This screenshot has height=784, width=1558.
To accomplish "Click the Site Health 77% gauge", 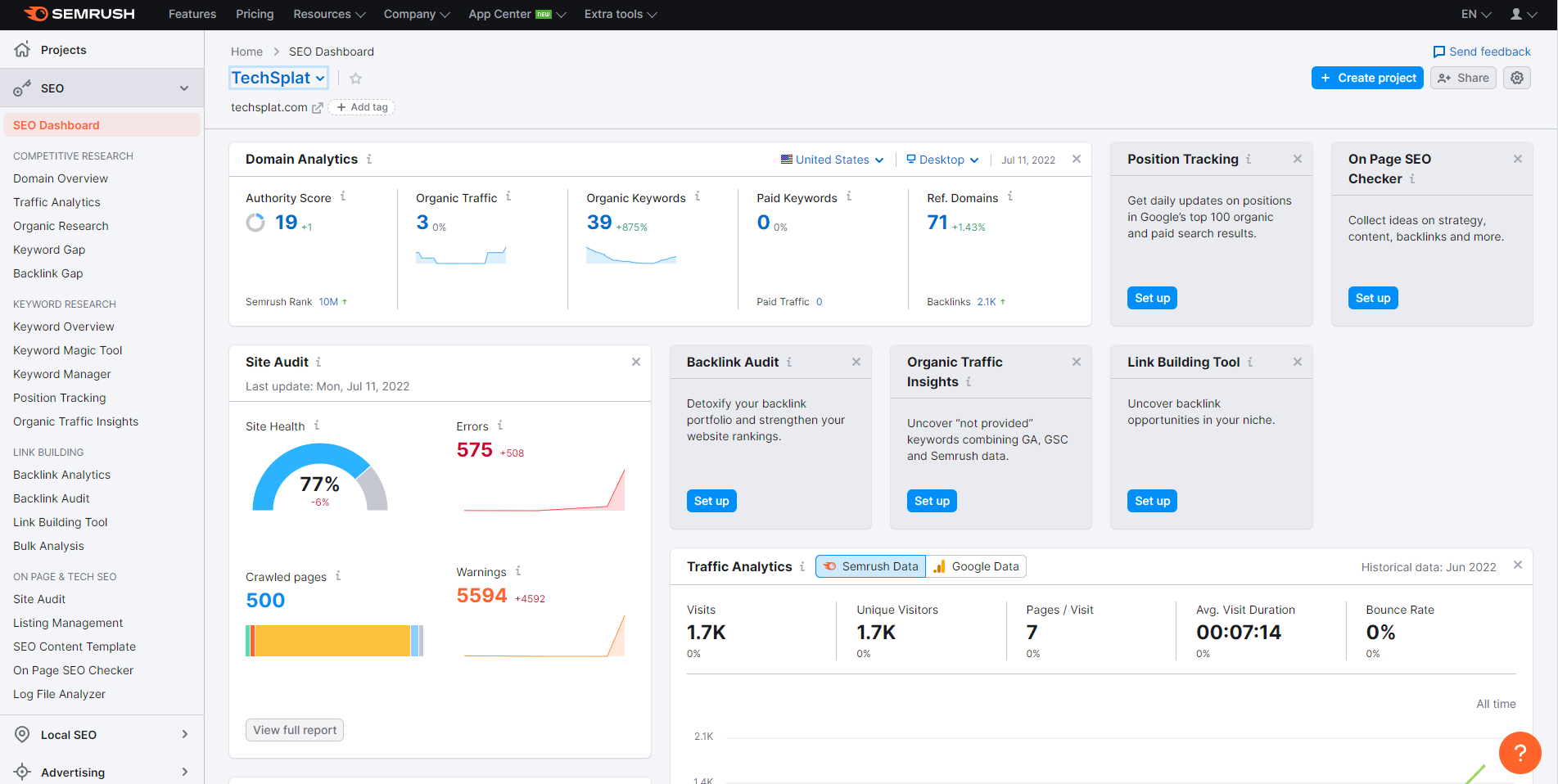I will click(320, 477).
